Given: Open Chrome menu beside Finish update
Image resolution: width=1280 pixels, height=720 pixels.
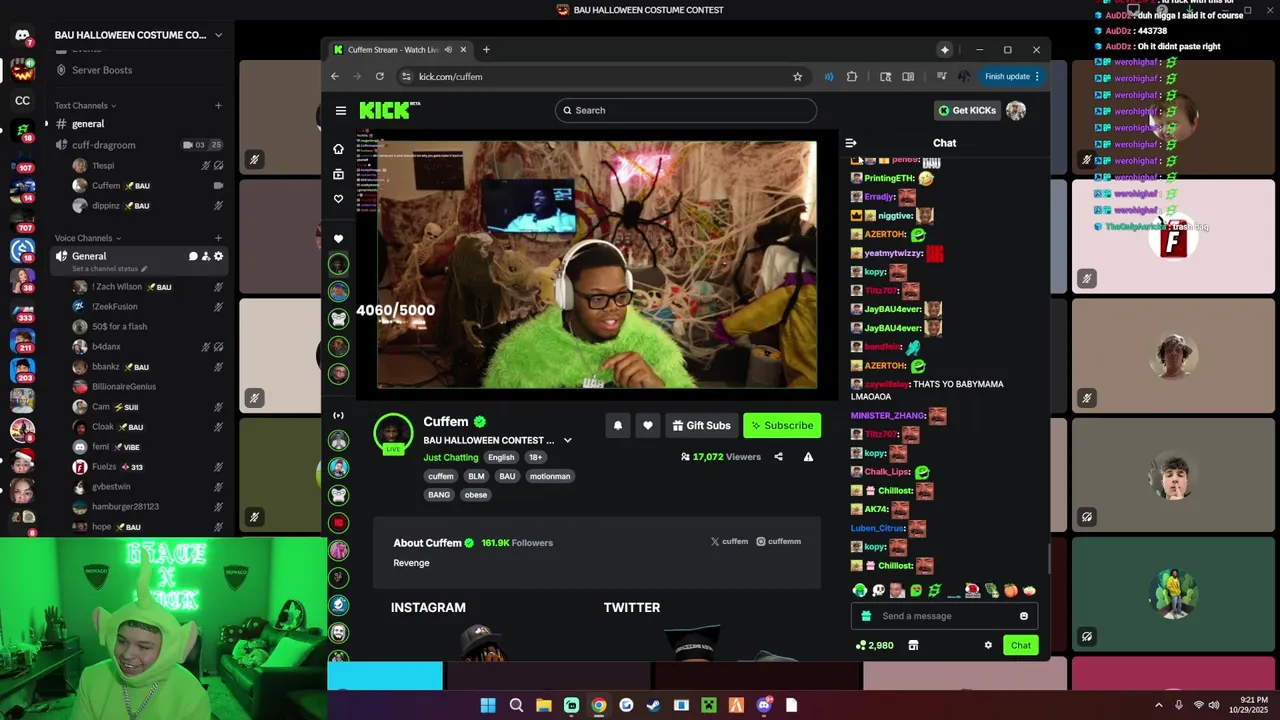Looking at the screenshot, I should click(x=1037, y=76).
